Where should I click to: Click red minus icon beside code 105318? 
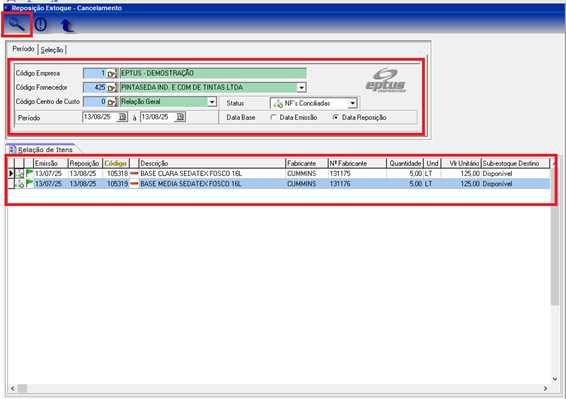(134, 174)
